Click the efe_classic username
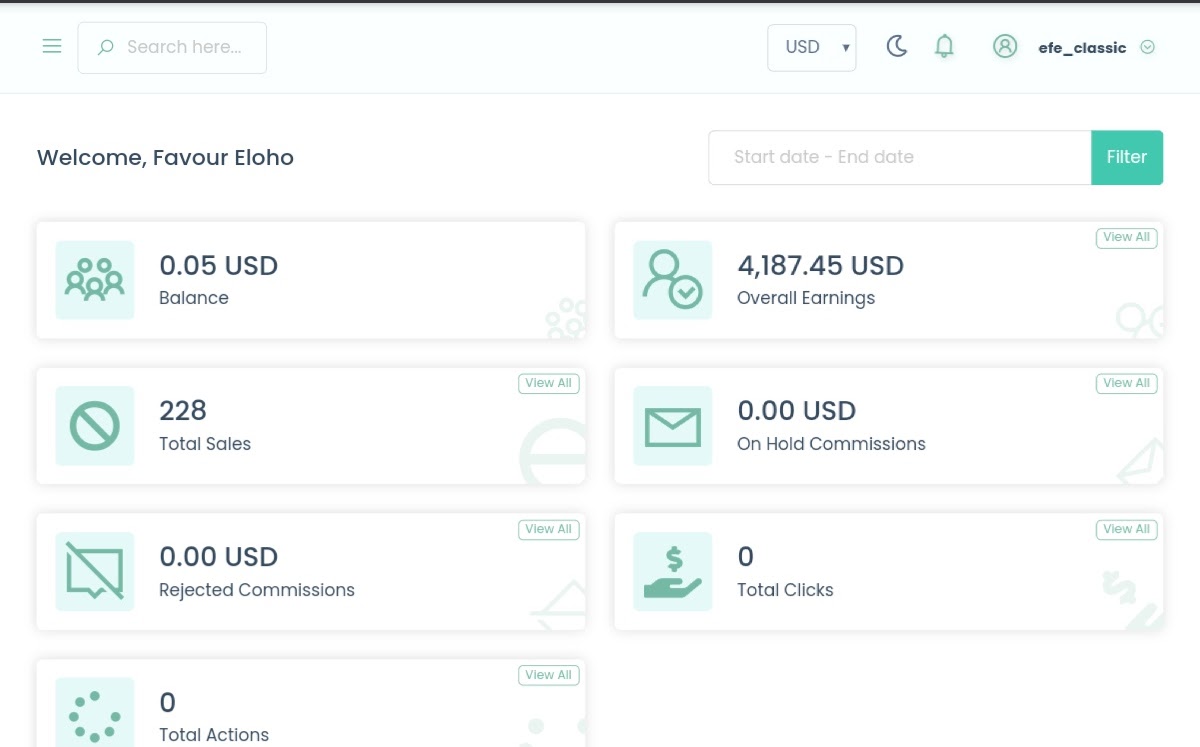Viewport: 1200px width, 747px height. pos(1082,48)
